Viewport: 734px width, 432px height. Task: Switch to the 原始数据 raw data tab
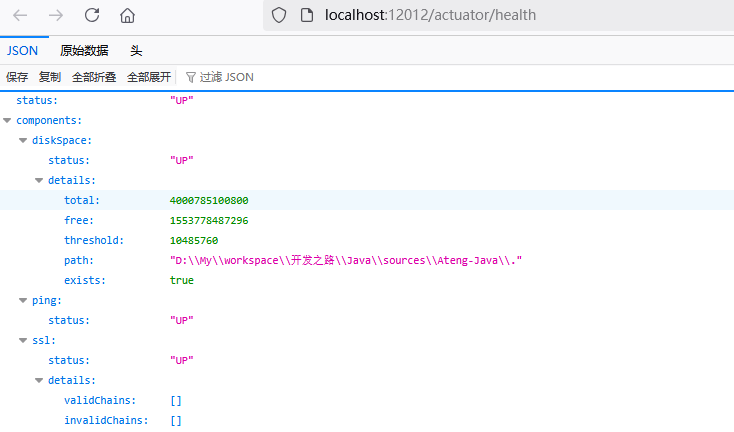pyautogui.click(x=84, y=50)
